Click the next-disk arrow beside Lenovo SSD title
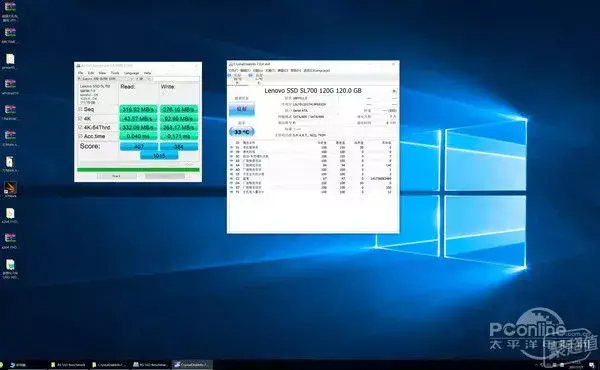The height and width of the screenshot is (370, 600). pyautogui.click(x=394, y=91)
